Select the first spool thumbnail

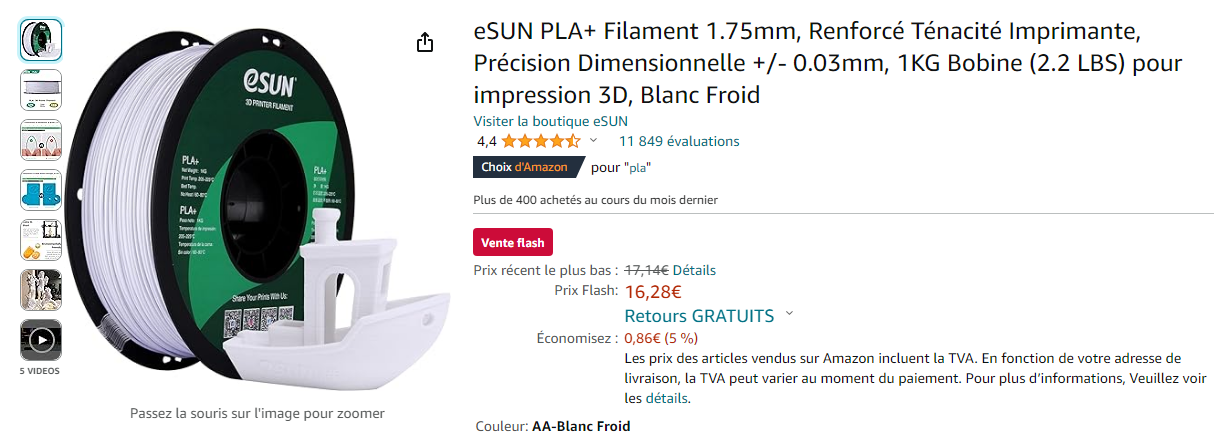(41, 39)
